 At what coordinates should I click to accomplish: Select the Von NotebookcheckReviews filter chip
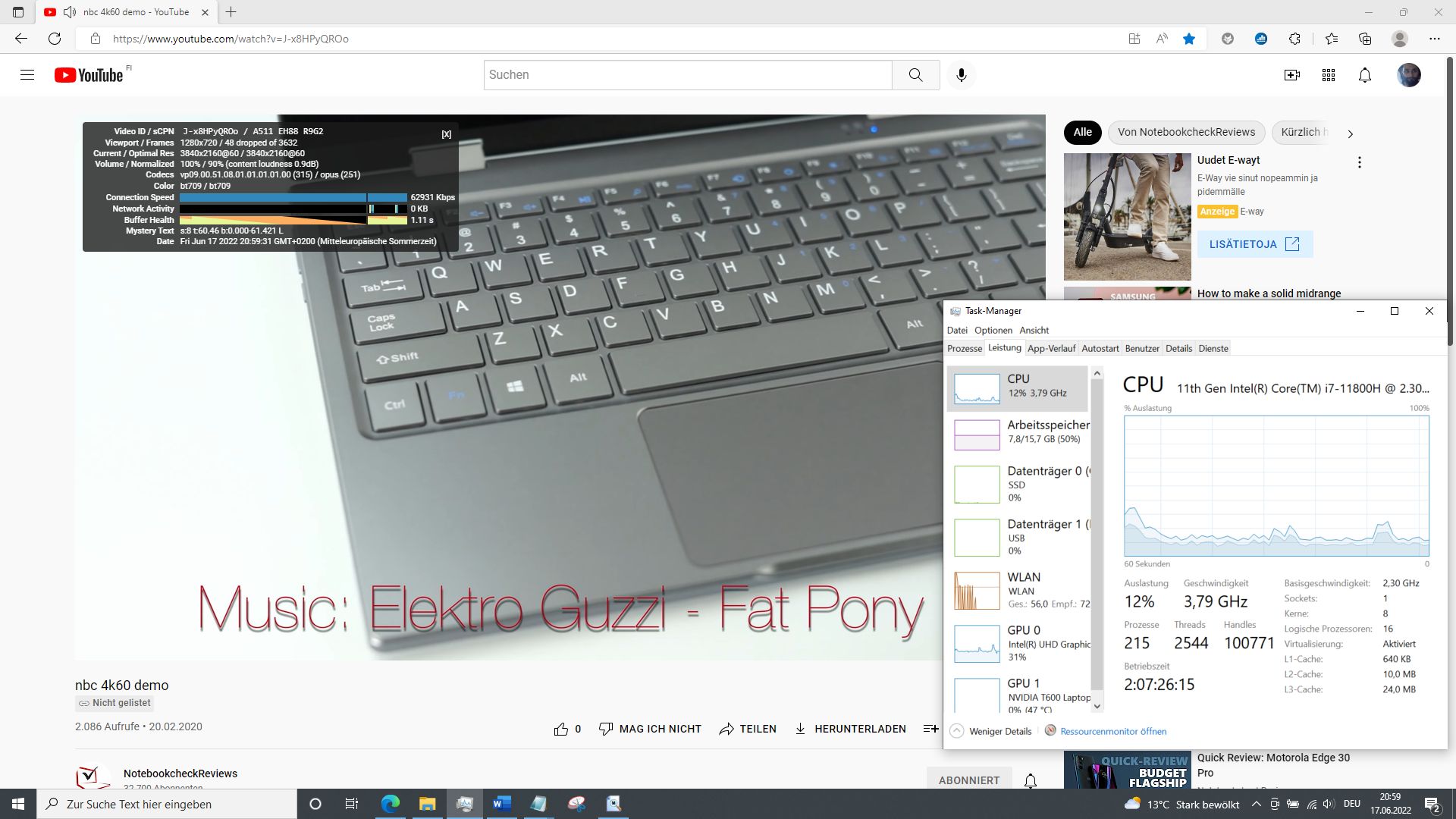(1186, 132)
